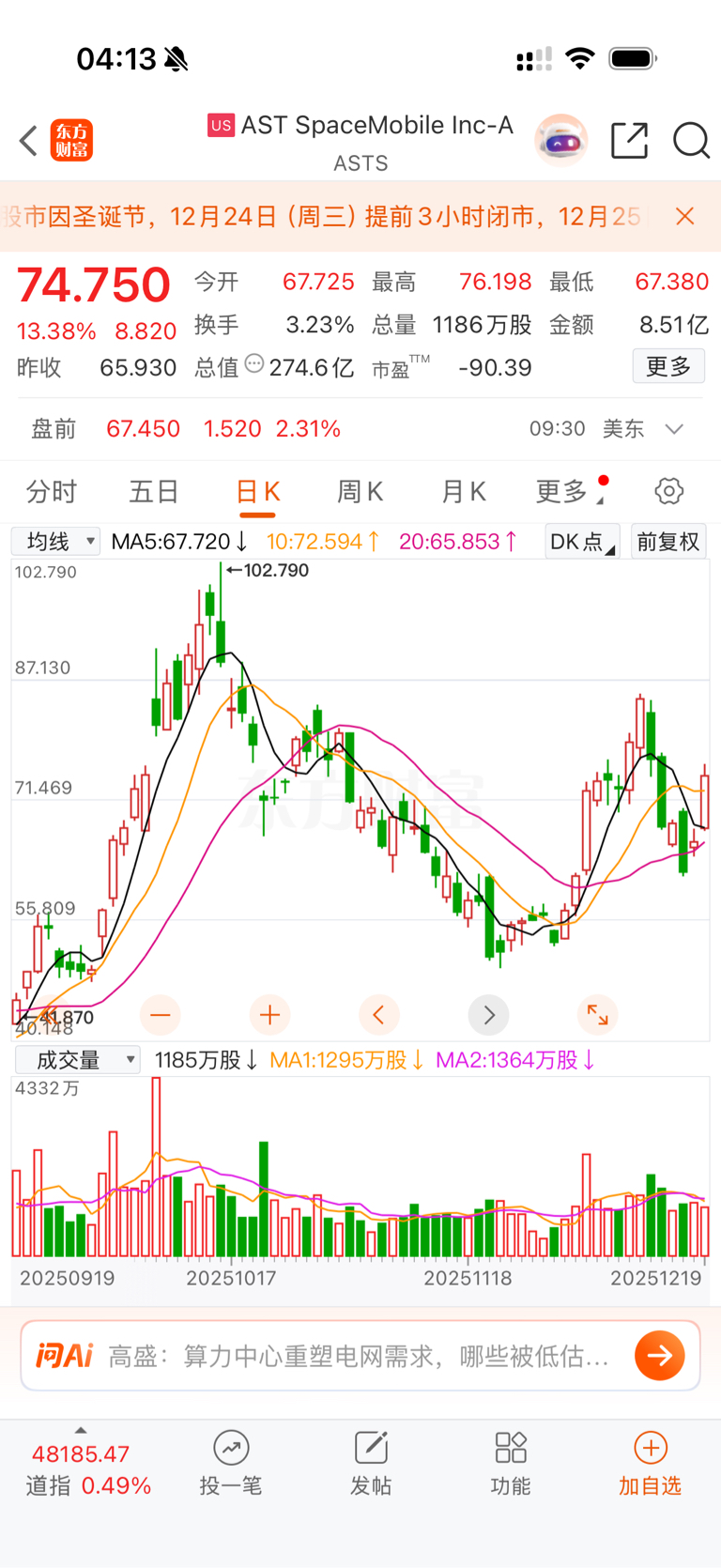Viewport: 721px width, 1568px height.
Task: Expand the up caret above 道指
Action: tap(81, 1430)
